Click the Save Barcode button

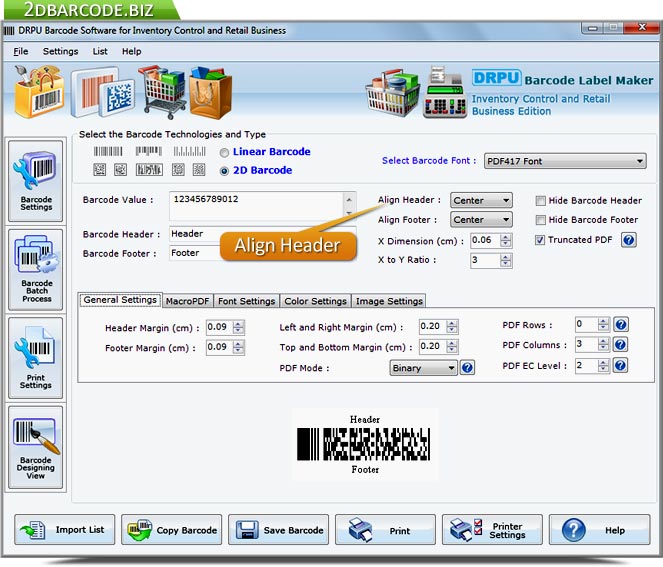(x=278, y=530)
